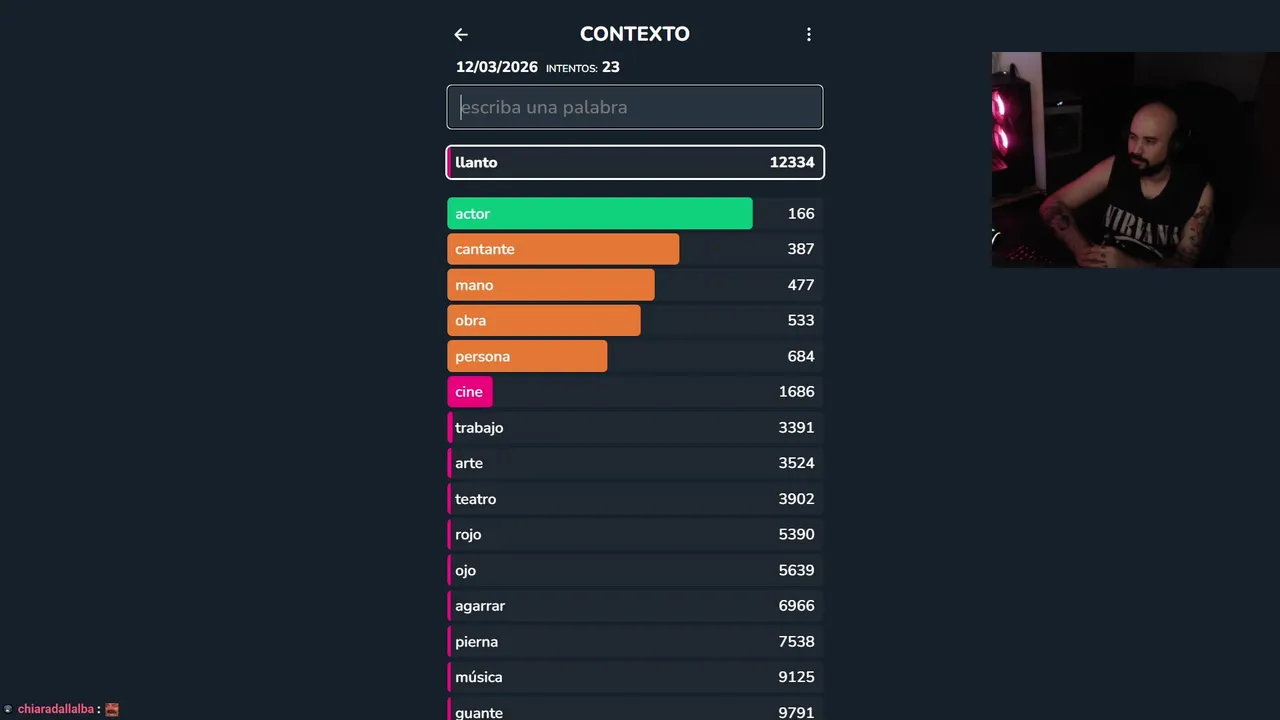Image resolution: width=1280 pixels, height=720 pixels.
Task: Open the three-dot options menu
Action: point(809,35)
